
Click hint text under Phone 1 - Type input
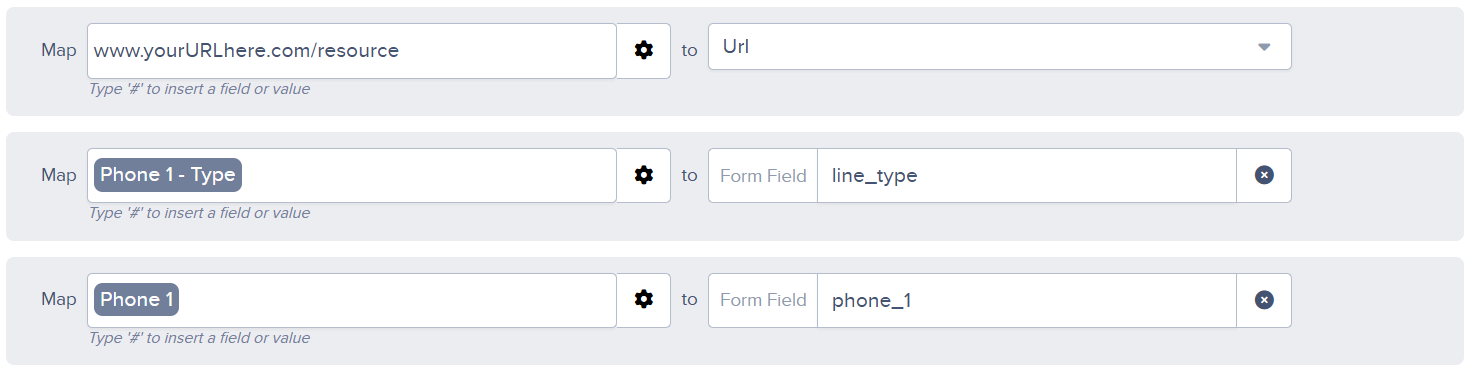[199, 212]
